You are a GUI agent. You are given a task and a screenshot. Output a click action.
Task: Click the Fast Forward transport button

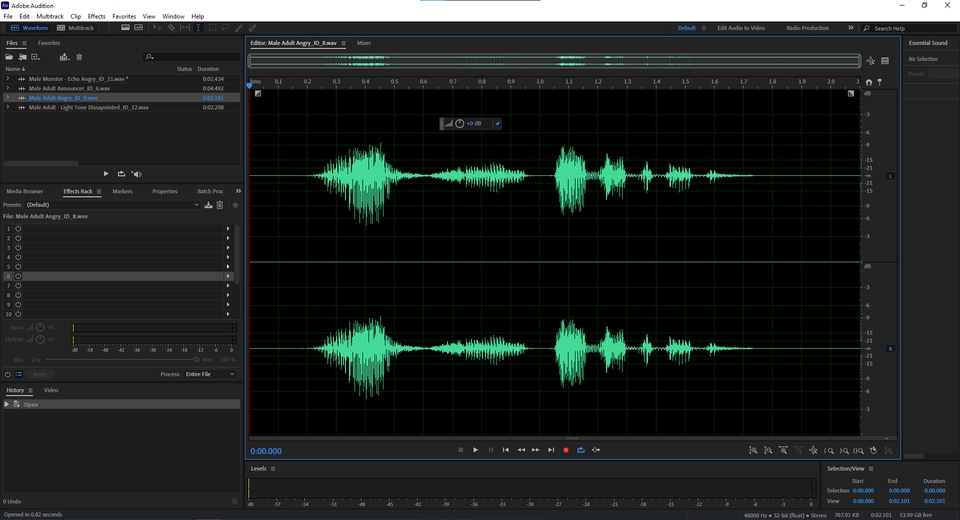[x=536, y=450]
